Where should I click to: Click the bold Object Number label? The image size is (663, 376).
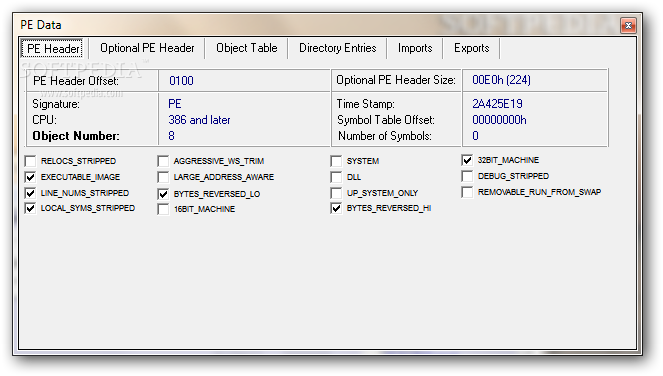click(76, 136)
